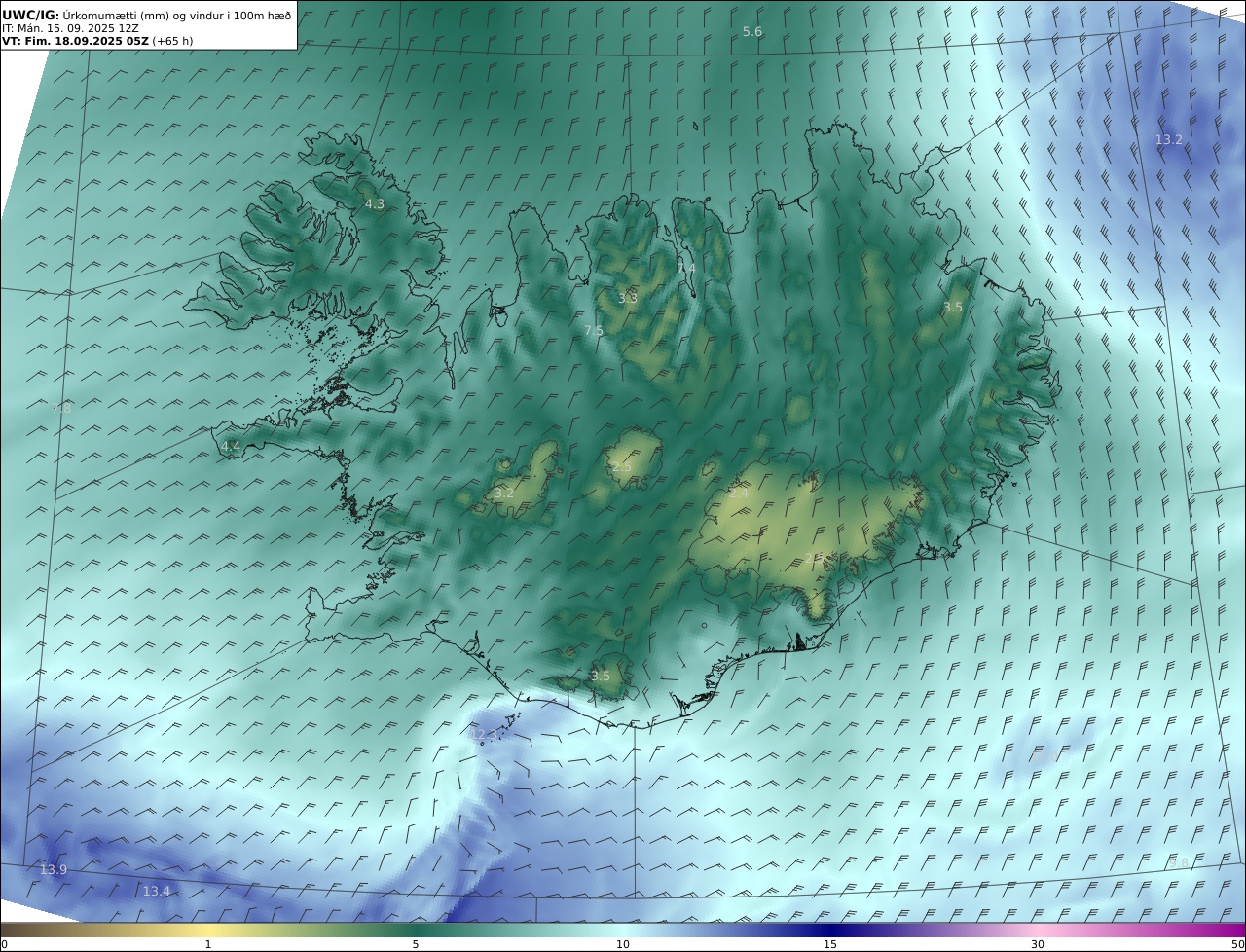Image resolution: width=1246 pixels, height=952 pixels.
Task: Click the 4.3 value on the Westfjords
Action: [x=375, y=204]
